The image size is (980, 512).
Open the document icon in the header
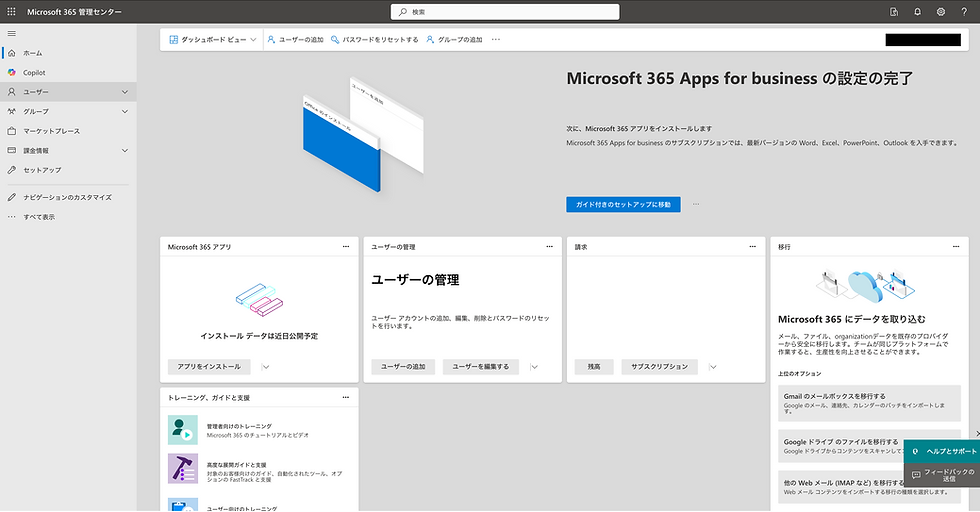coord(894,12)
